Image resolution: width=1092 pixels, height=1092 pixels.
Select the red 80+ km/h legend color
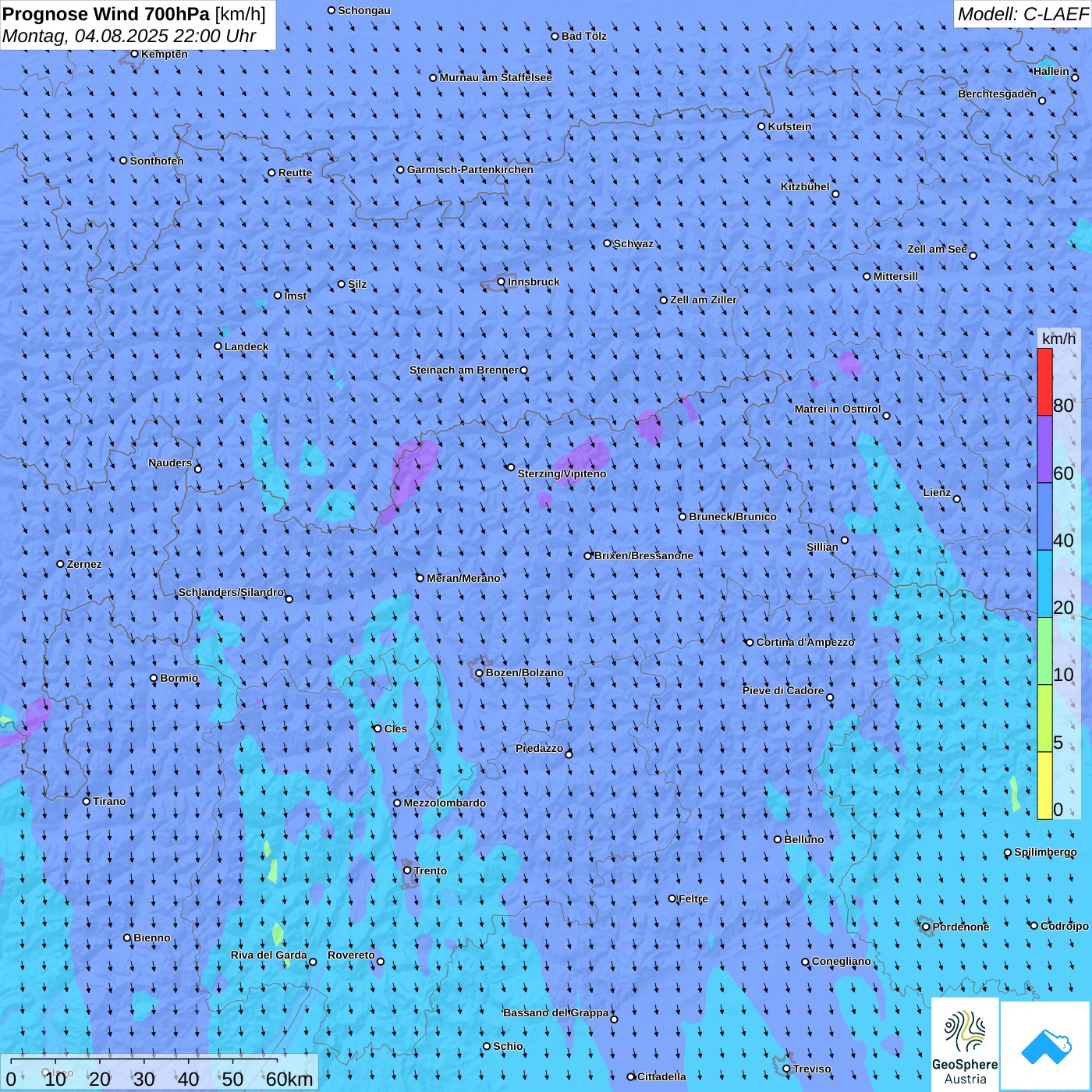pos(1044,381)
